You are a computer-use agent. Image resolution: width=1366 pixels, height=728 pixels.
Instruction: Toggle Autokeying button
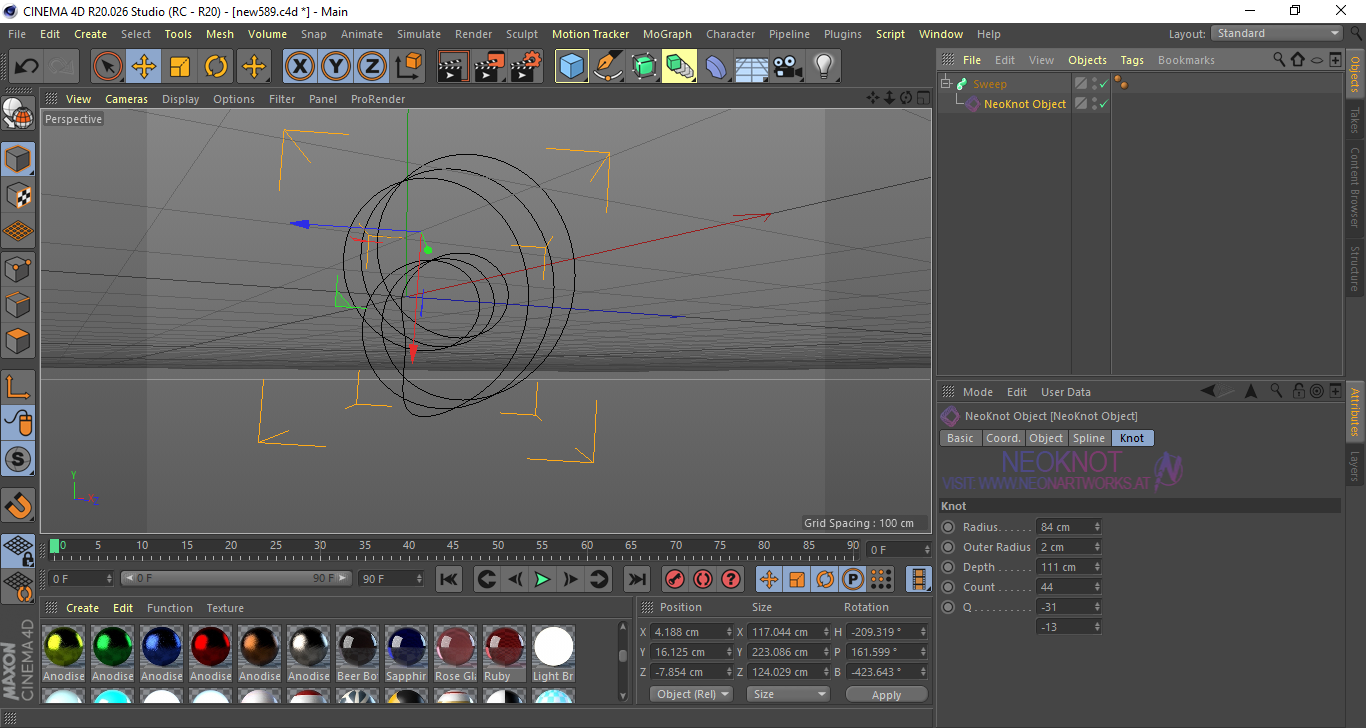[703, 578]
